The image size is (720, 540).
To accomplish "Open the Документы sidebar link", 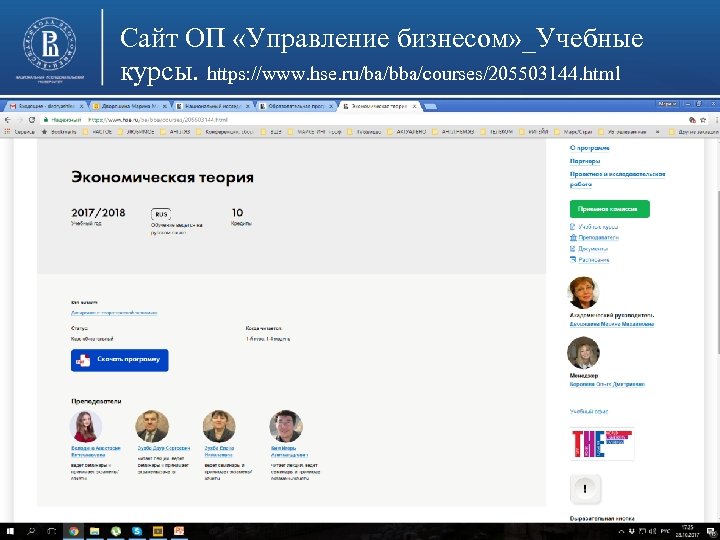I will pos(593,249).
